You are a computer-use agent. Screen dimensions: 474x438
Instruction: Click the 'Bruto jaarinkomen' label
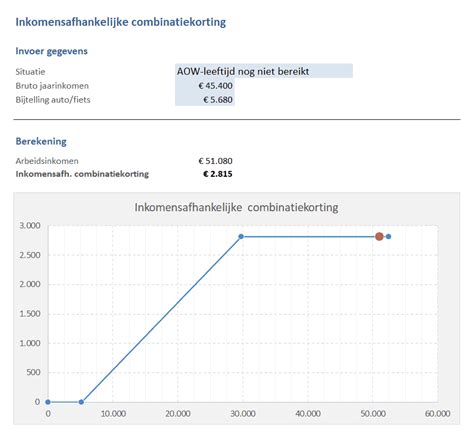[52, 86]
